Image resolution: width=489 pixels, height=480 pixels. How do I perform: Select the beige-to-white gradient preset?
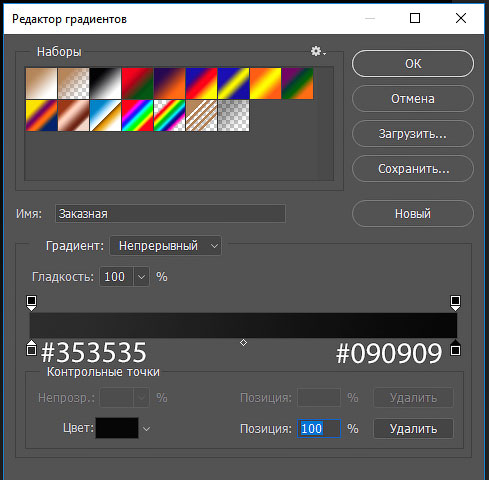tap(41, 84)
